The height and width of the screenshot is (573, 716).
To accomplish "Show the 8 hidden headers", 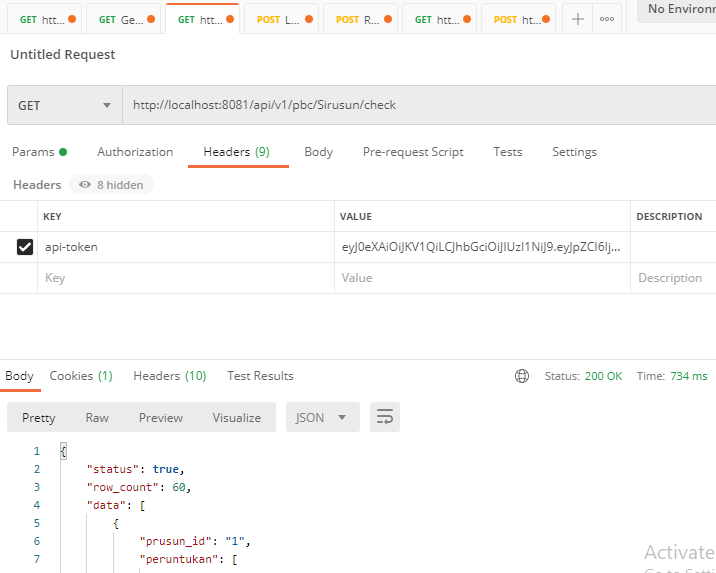I will (x=111, y=185).
